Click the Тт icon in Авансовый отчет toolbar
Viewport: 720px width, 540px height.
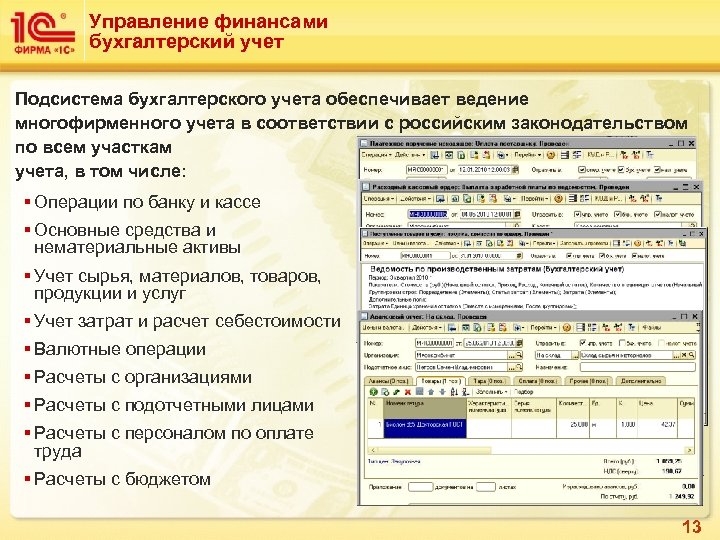pos(632,327)
